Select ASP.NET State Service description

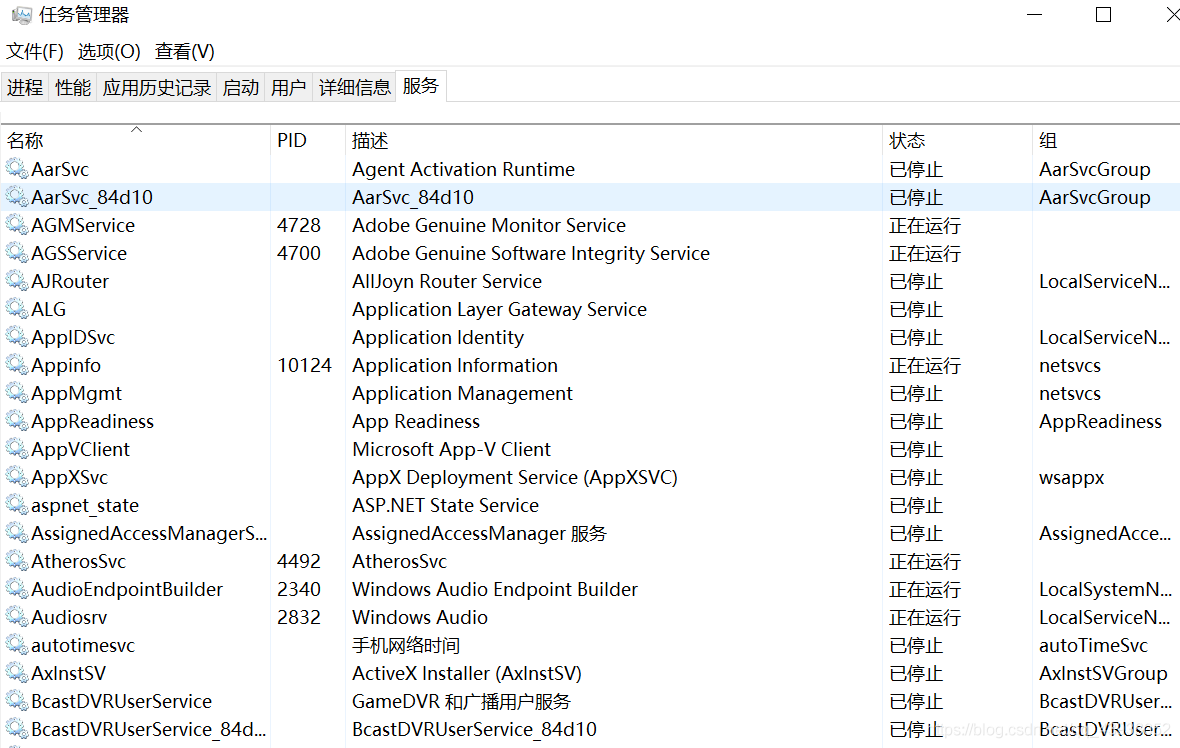(446, 505)
